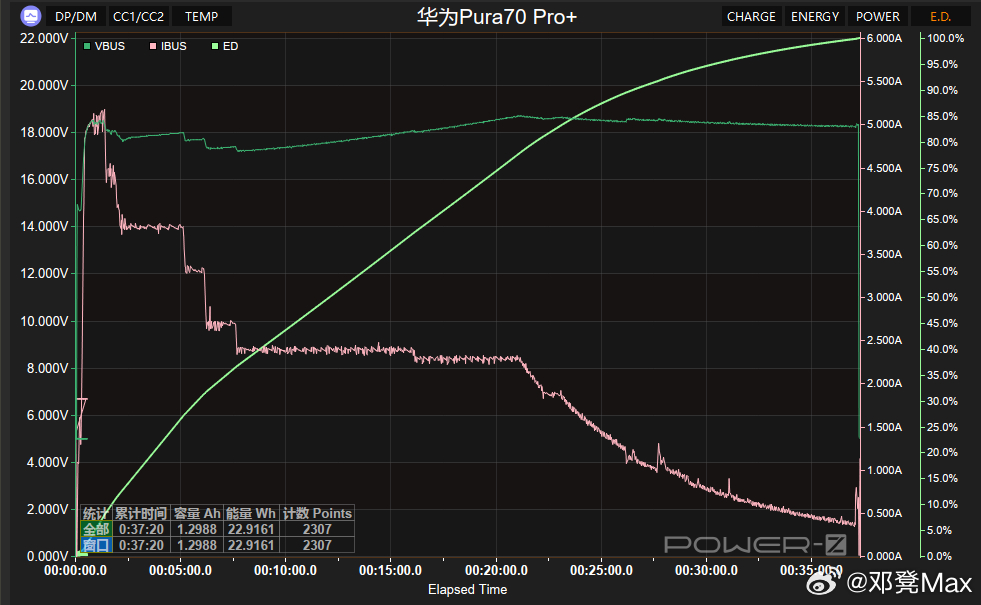
Task: Click the 50.0% axis label
Action: pos(942,297)
